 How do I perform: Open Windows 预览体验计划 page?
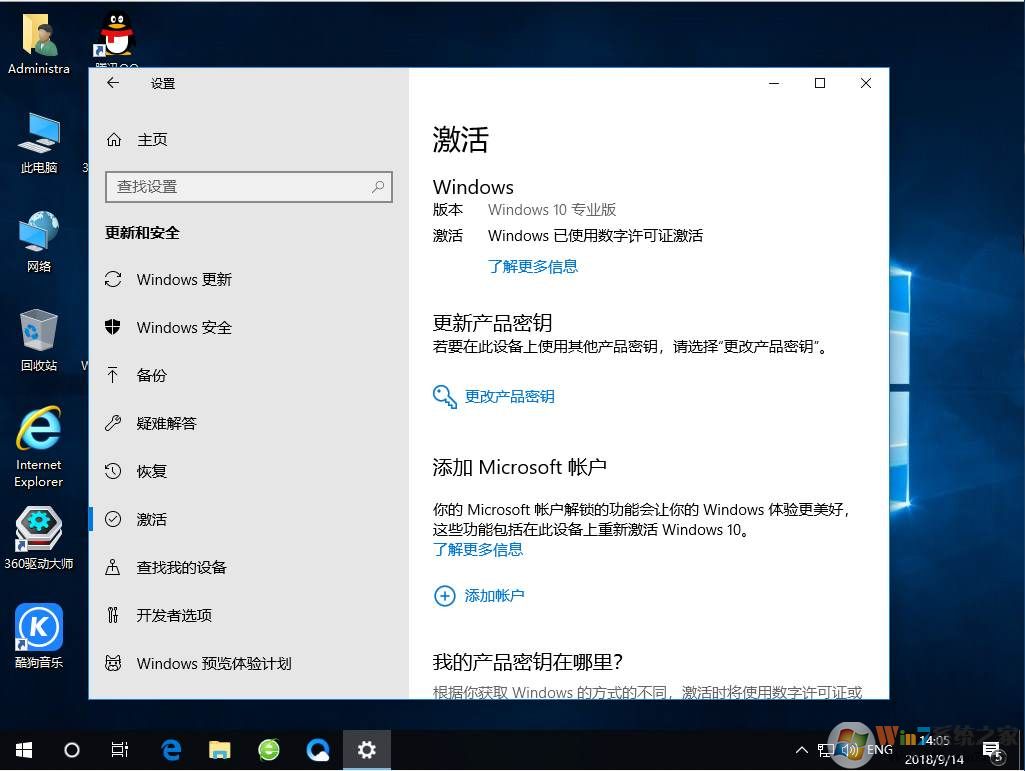coord(214,663)
